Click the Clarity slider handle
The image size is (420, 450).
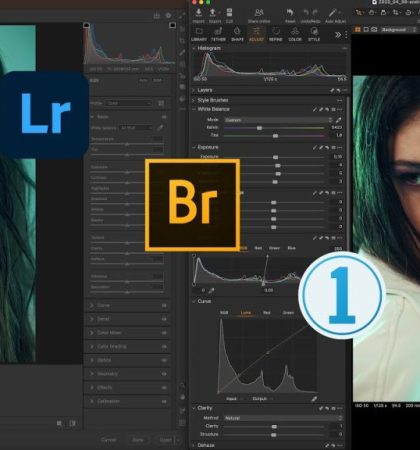coord(274,426)
